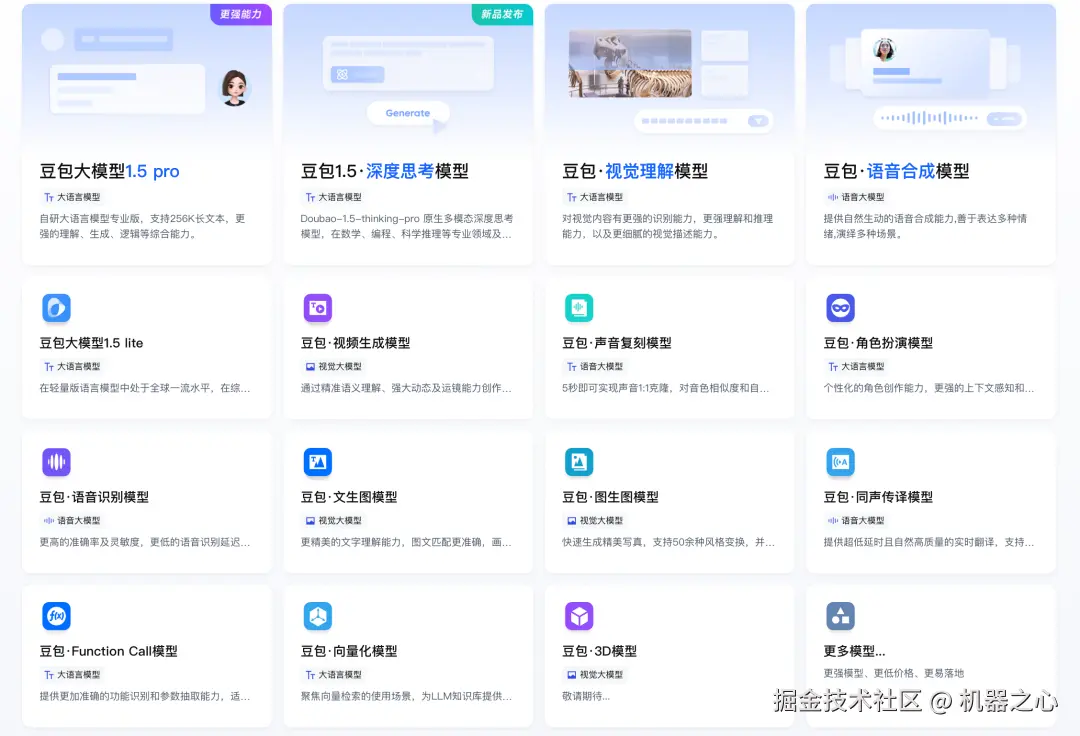Viewport: 1080px width, 736px height.
Task: Open 豆包·语音合成模型 title
Action: [896, 171]
